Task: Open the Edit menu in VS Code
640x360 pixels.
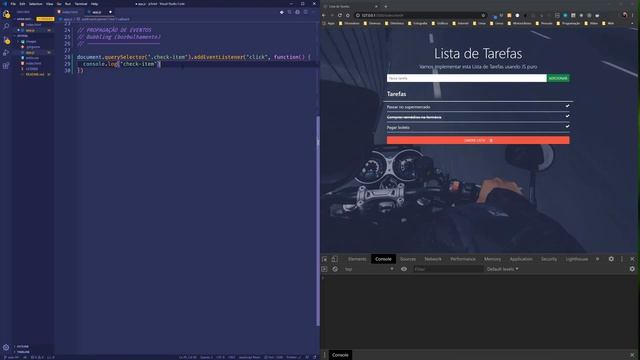Action: (x=22, y=4)
